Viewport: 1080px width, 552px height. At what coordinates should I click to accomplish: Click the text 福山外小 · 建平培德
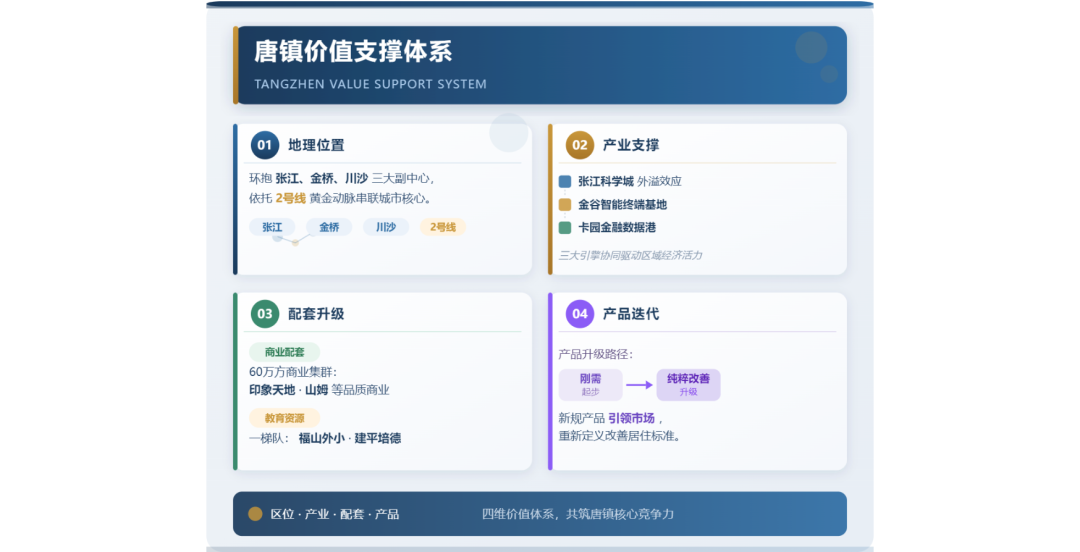(x=350, y=438)
